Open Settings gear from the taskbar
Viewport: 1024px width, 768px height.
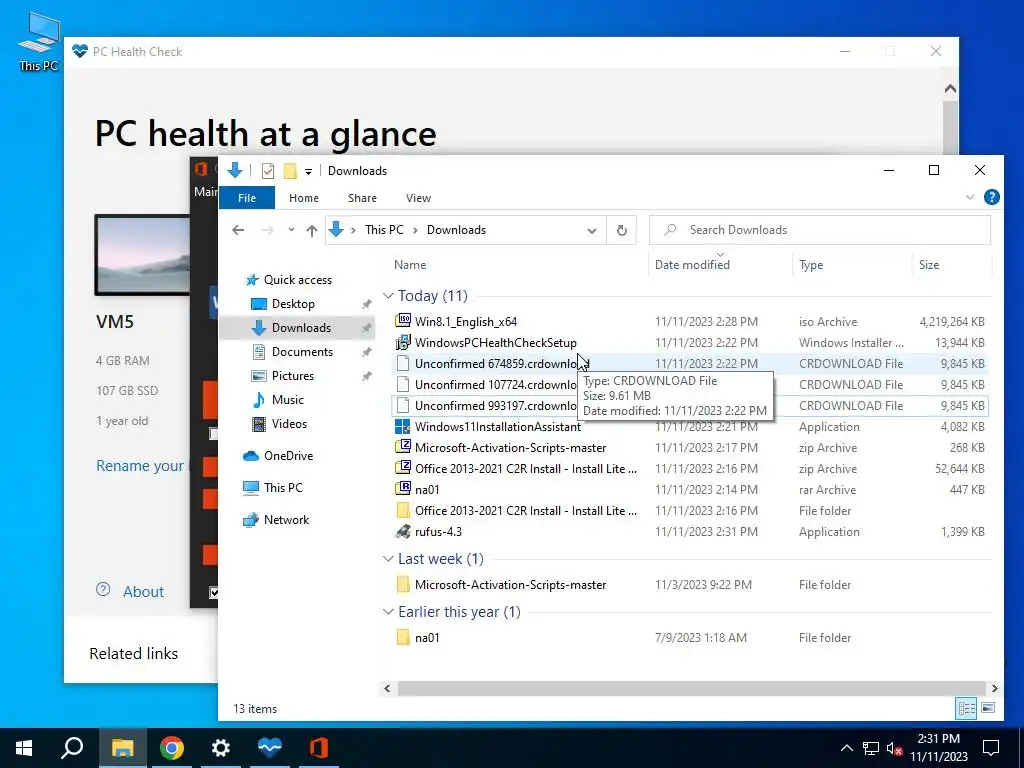221,748
